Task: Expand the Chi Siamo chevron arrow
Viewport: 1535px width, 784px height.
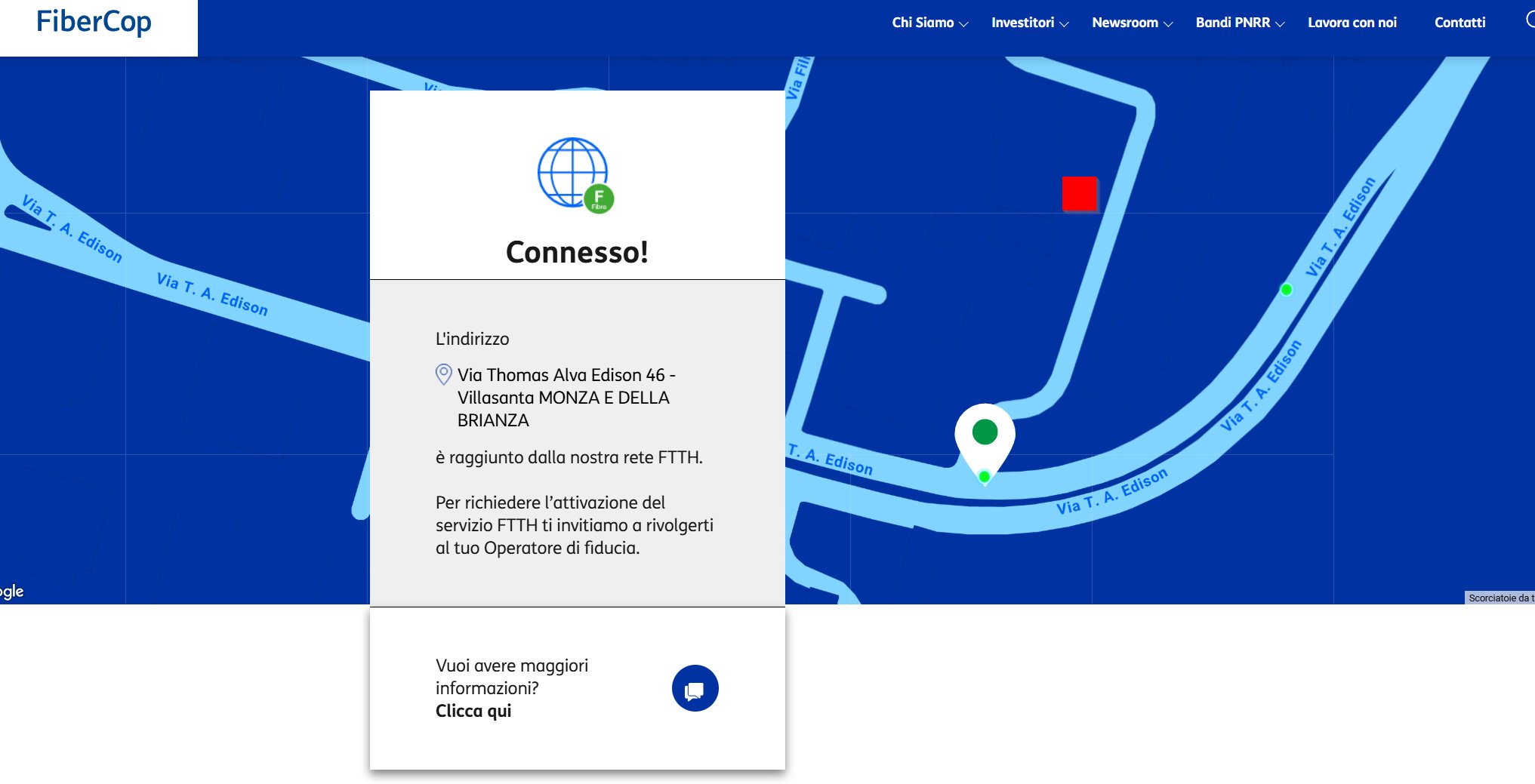Action: (x=963, y=24)
